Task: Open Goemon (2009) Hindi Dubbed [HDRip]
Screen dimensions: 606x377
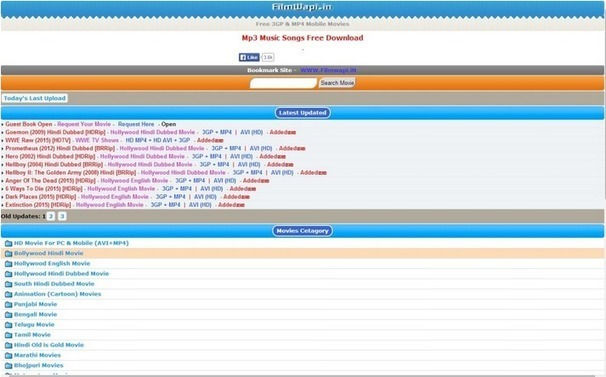Action: pos(55,132)
